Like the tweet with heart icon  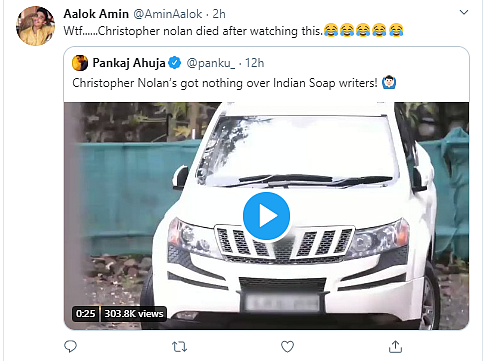click(x=287, y=347)
